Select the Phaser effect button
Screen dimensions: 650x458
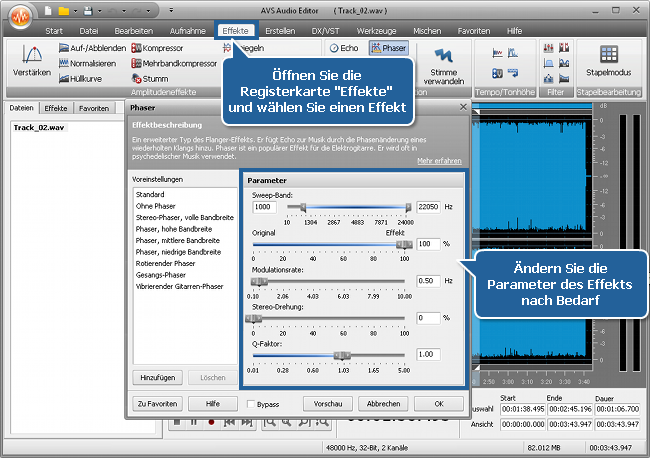pos(387,47)
